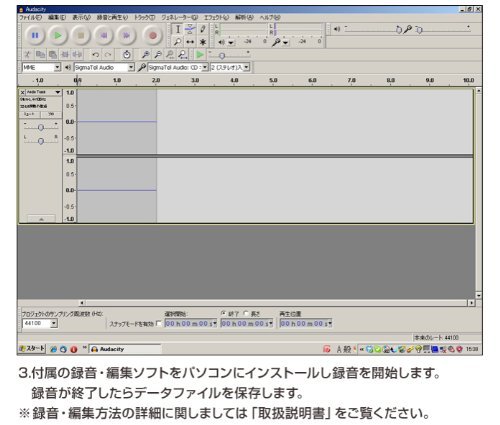Viewport: 500px width, 425px height.
Task: Click the track pan L/R slider knob
Action: [41, 141]
